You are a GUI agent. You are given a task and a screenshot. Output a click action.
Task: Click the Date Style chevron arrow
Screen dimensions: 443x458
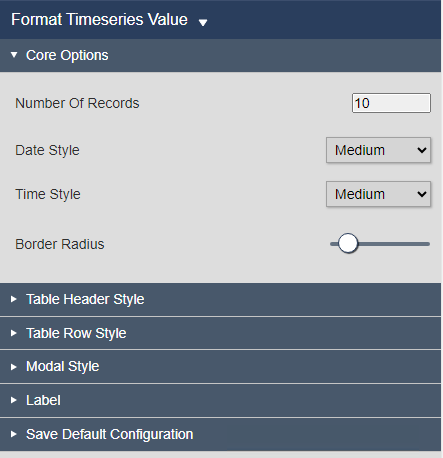(x=422, y=150)
